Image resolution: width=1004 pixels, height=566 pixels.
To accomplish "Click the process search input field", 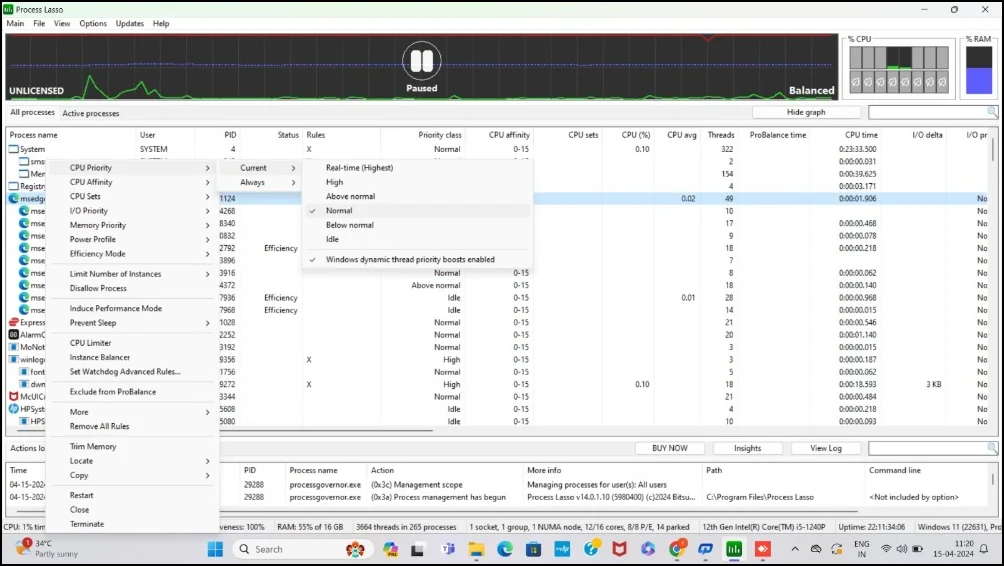I will [927, 112].
